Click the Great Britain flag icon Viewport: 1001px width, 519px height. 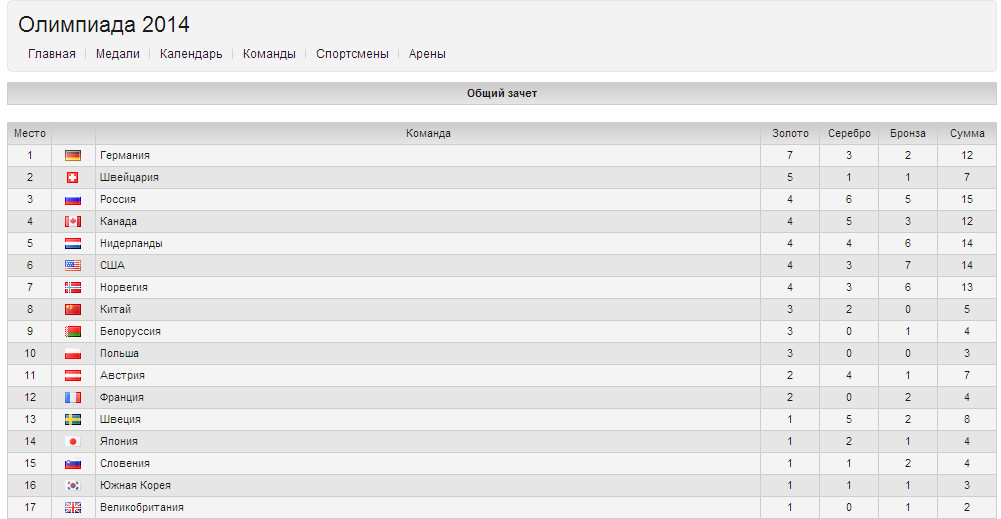click(73, 508)
